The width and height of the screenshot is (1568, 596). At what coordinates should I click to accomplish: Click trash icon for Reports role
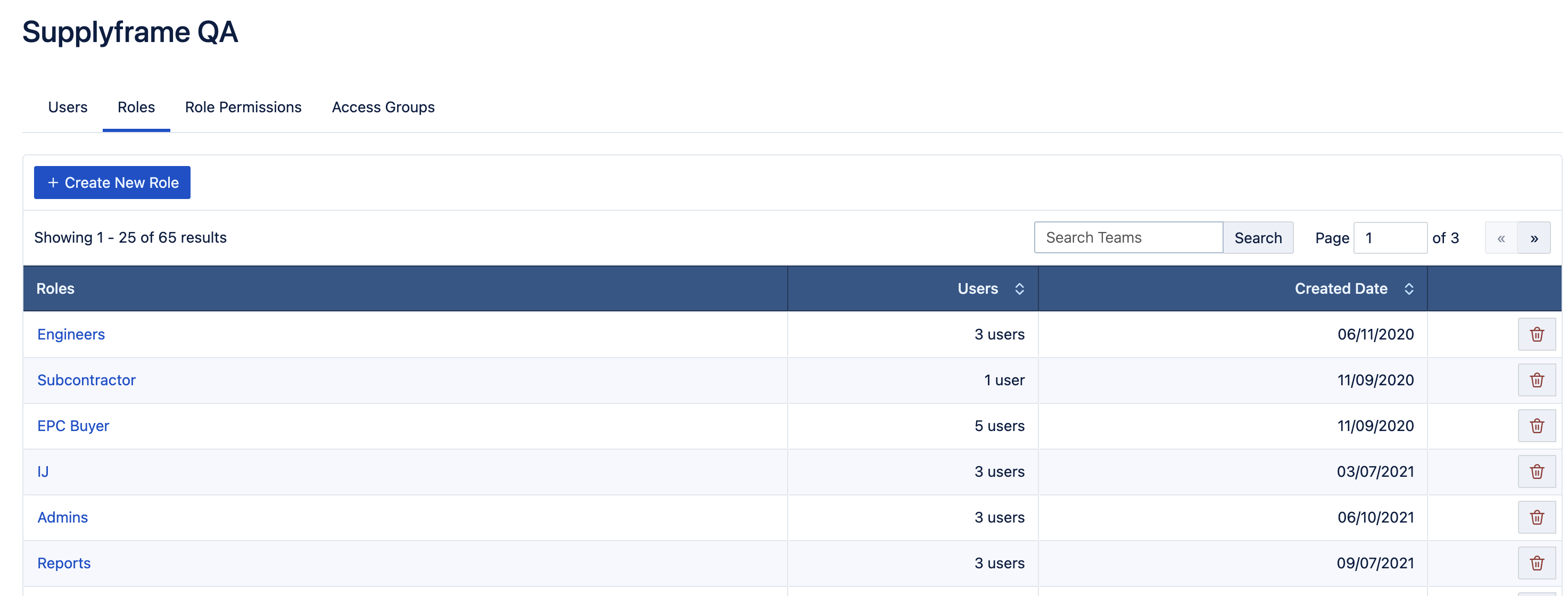(1537, 562)
